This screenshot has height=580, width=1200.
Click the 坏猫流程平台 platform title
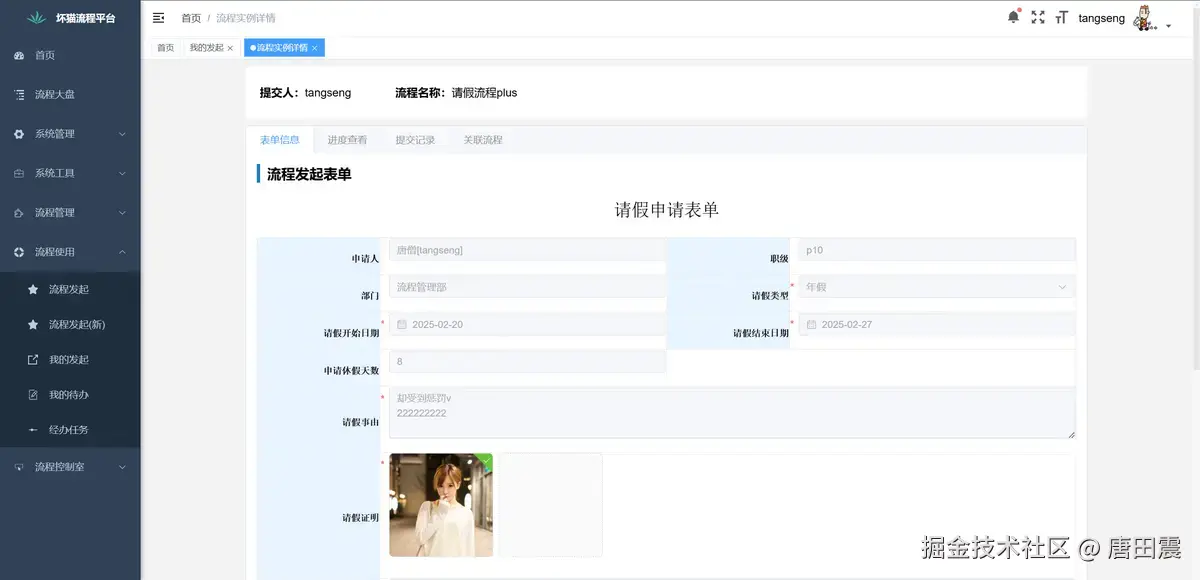(x=85, y=18)
